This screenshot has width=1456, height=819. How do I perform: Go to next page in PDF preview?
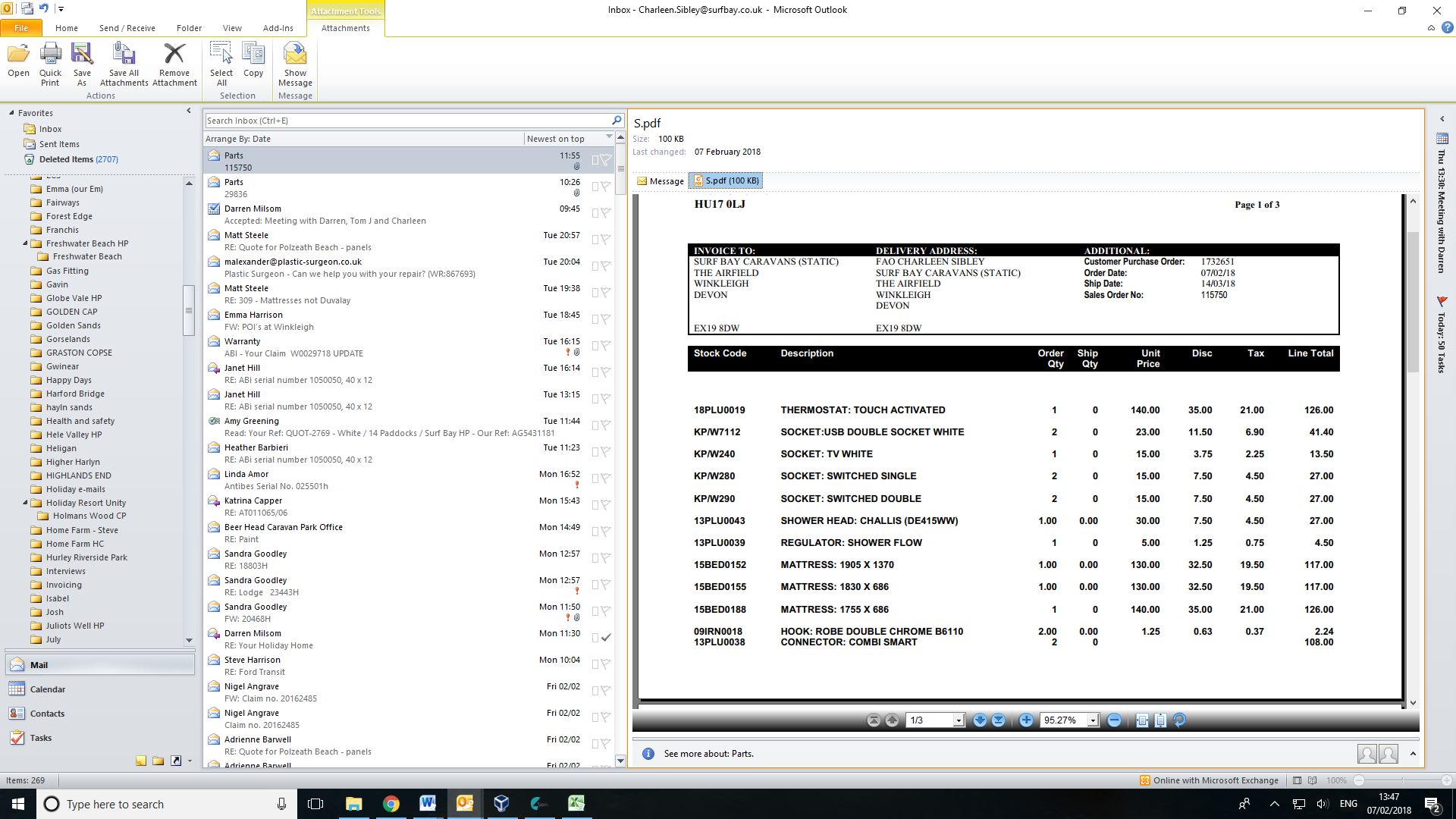click(x=980, y=720)
